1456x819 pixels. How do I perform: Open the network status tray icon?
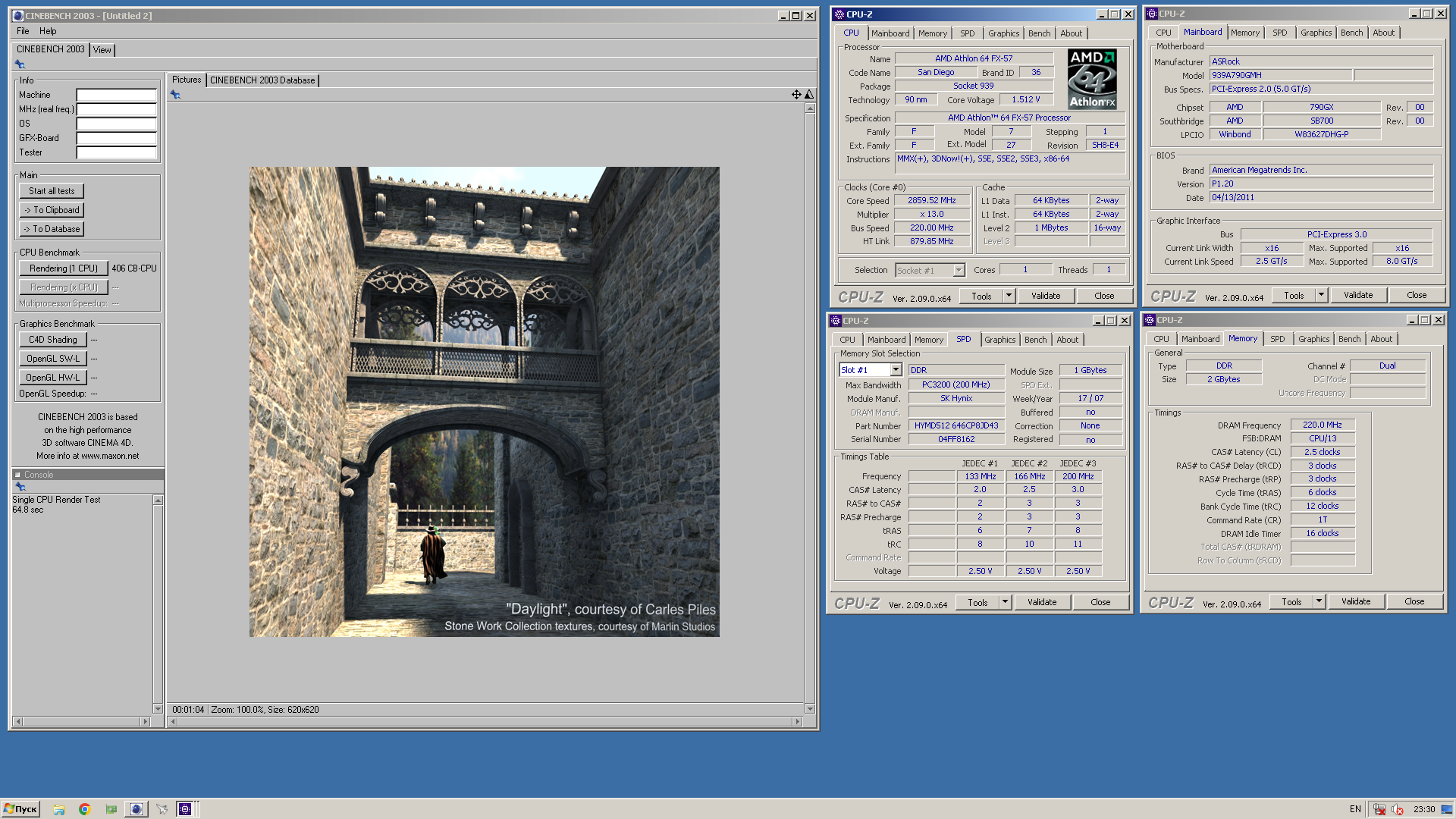(1379, 809)
